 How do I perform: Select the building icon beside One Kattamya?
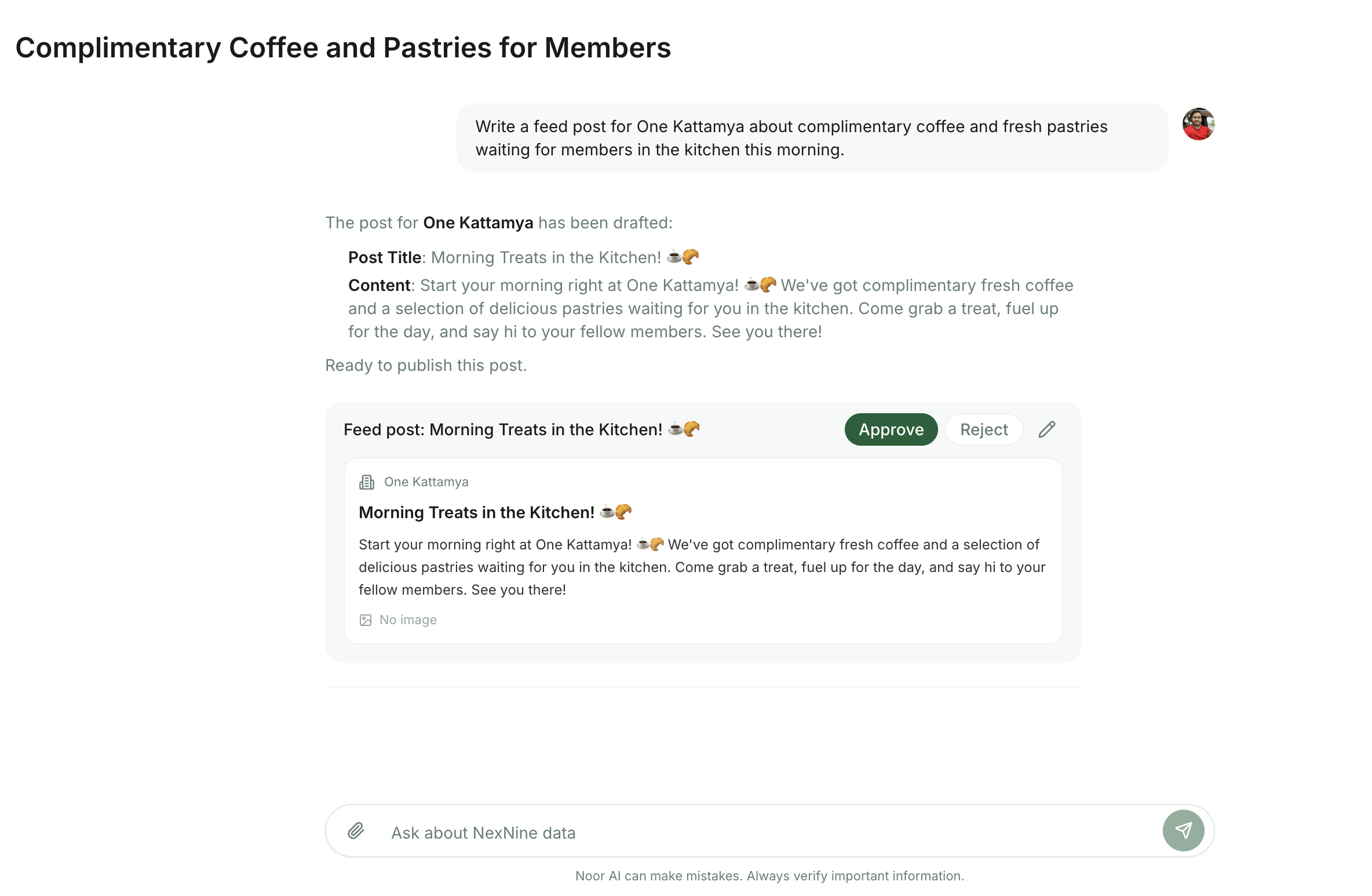pyautogui.click(x=366, y=482)
